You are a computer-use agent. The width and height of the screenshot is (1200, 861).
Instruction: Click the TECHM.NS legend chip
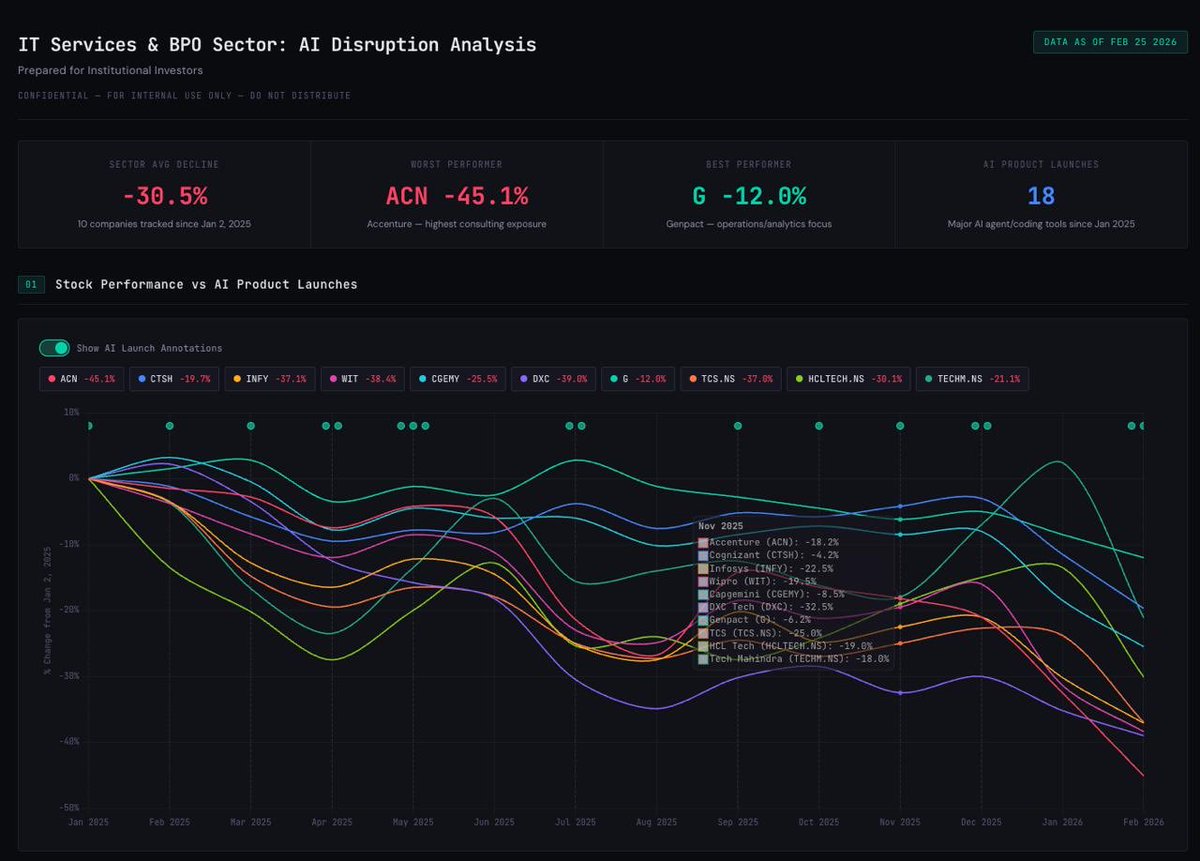click(x=972, y=379)
